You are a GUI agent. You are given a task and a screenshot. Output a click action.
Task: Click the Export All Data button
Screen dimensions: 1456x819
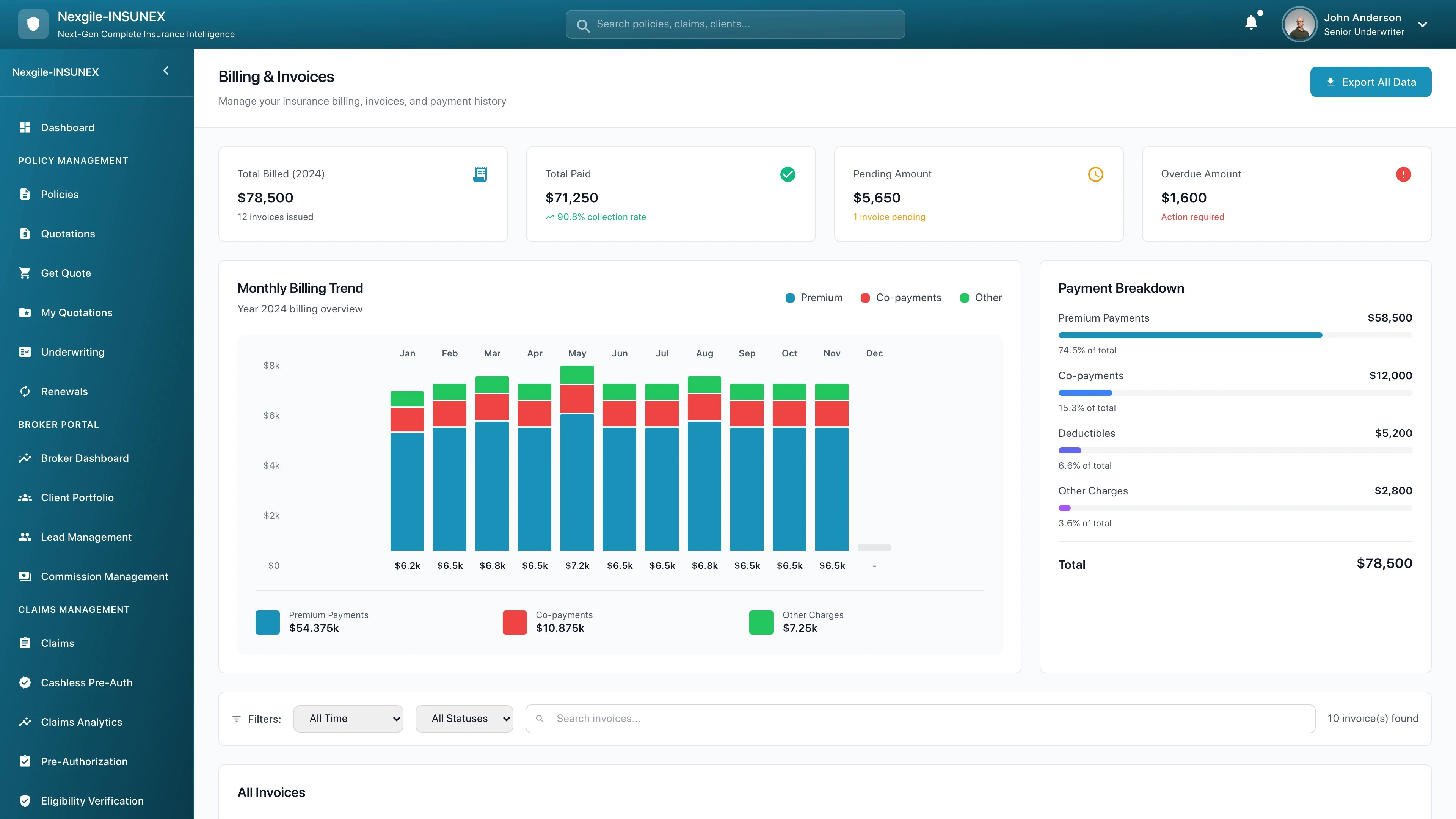tap(1371, 82)
